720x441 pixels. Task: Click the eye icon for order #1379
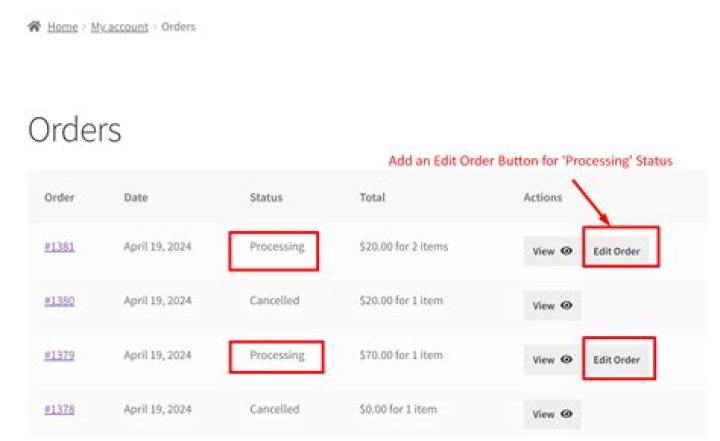coord(567,359)
